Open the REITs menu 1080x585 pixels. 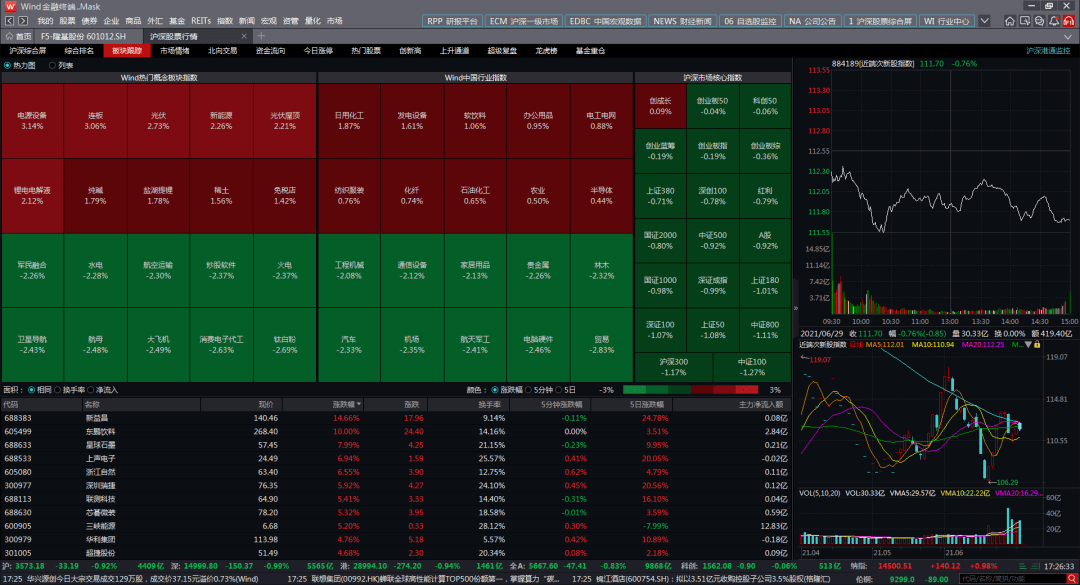[x=201, y=21]
